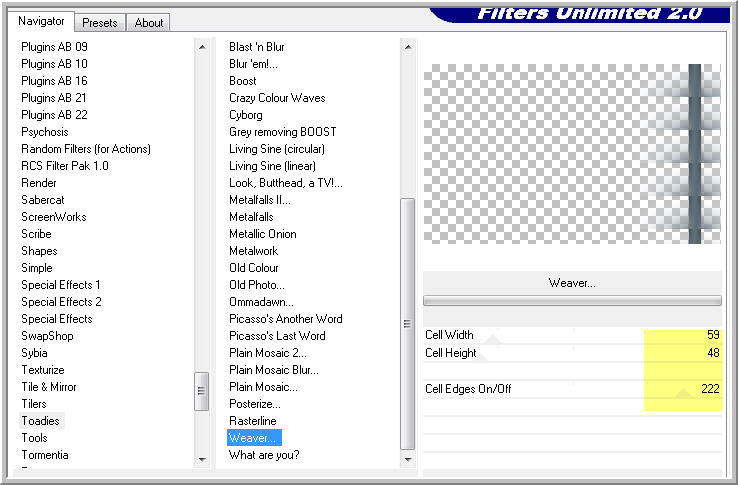
Task: Click the filter list scroll-up arrow
Action: (408, 47)
